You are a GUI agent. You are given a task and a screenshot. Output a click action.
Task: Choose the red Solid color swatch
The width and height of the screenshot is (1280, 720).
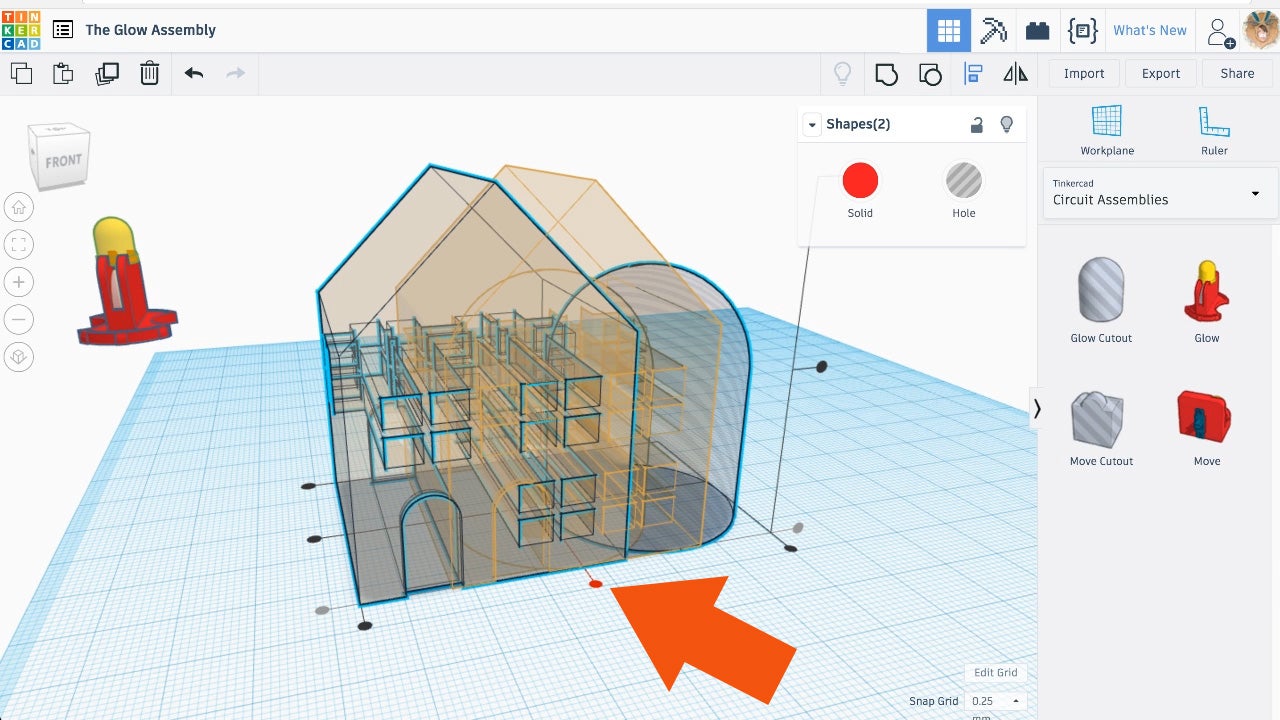(860, 181)
